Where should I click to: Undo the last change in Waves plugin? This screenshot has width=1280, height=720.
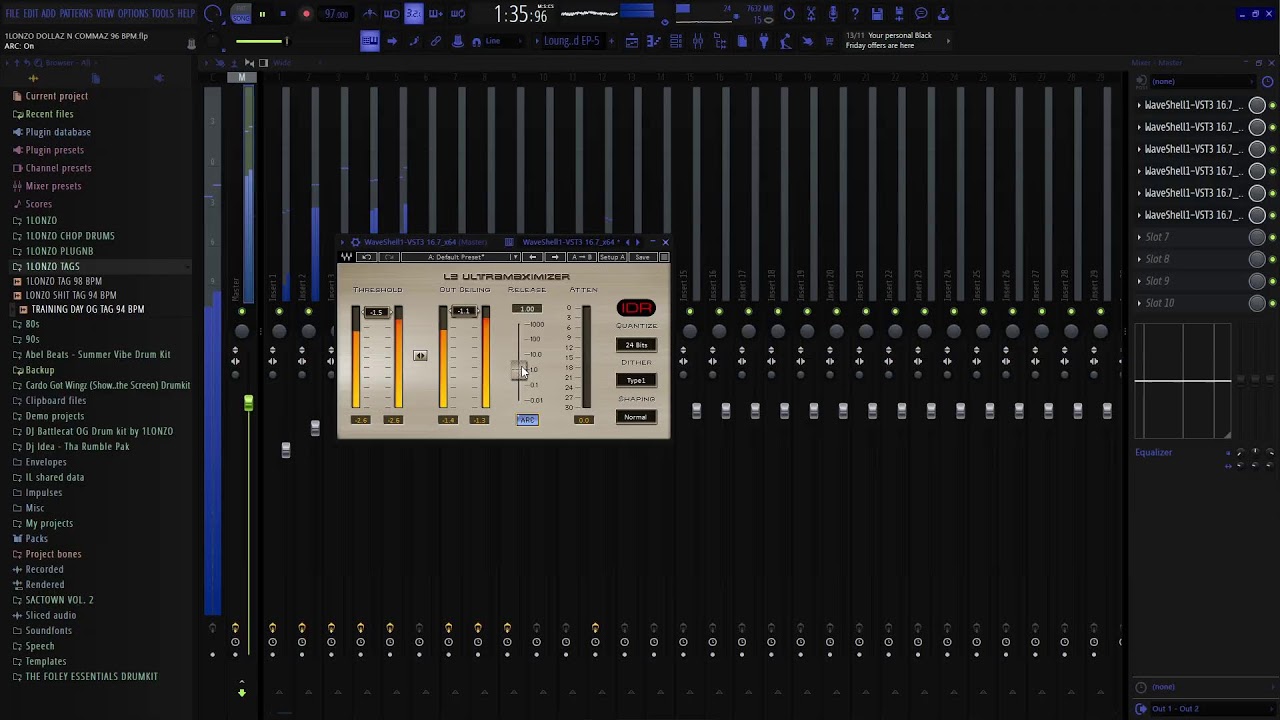[x=366, y=257]
